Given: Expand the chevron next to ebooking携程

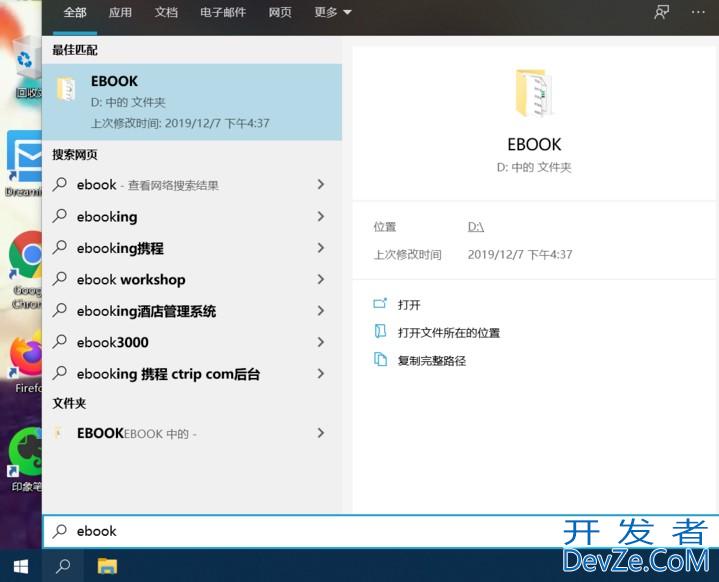Looking at the screenshot, I should click(321, 248).
